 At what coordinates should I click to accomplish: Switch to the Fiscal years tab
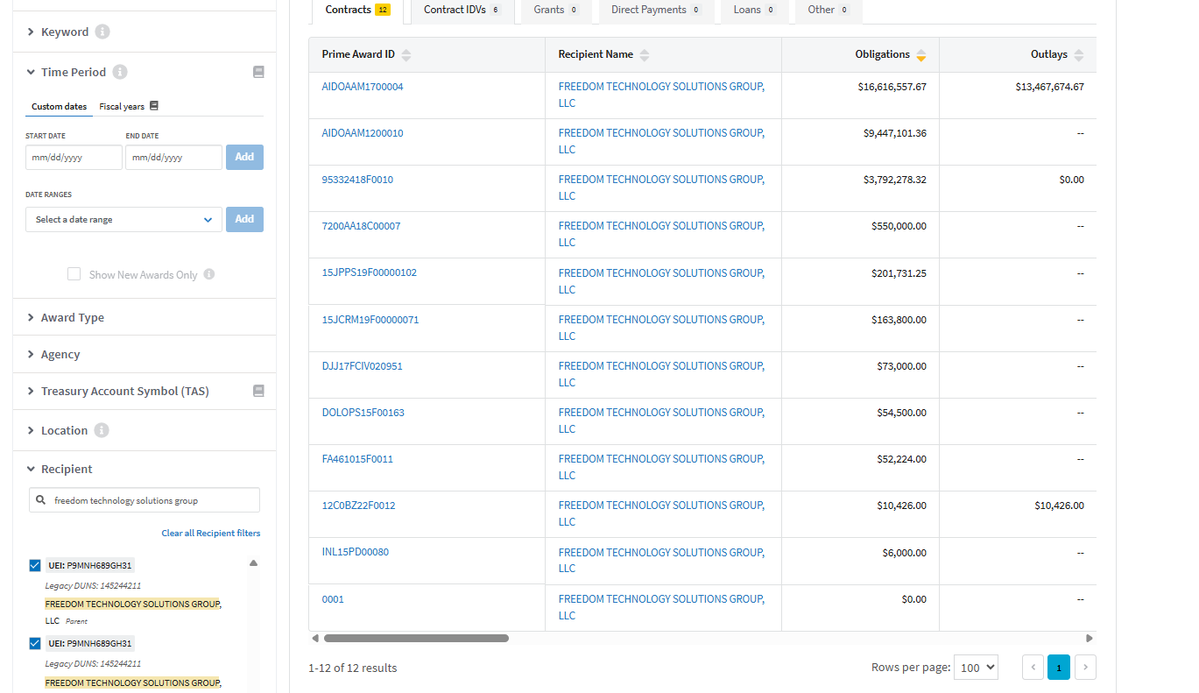pyautogui.click(x=128, y=106)
